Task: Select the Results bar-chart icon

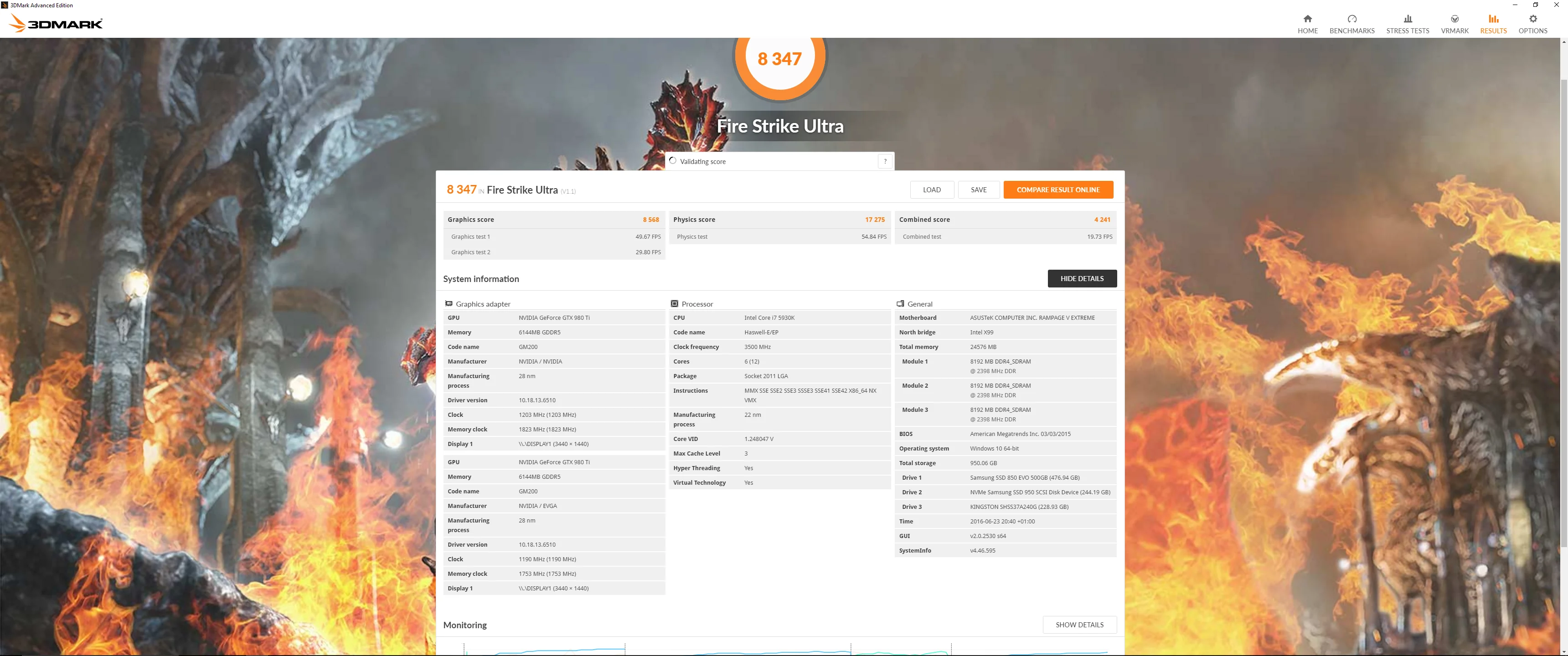Action: tap(1493, 19)
